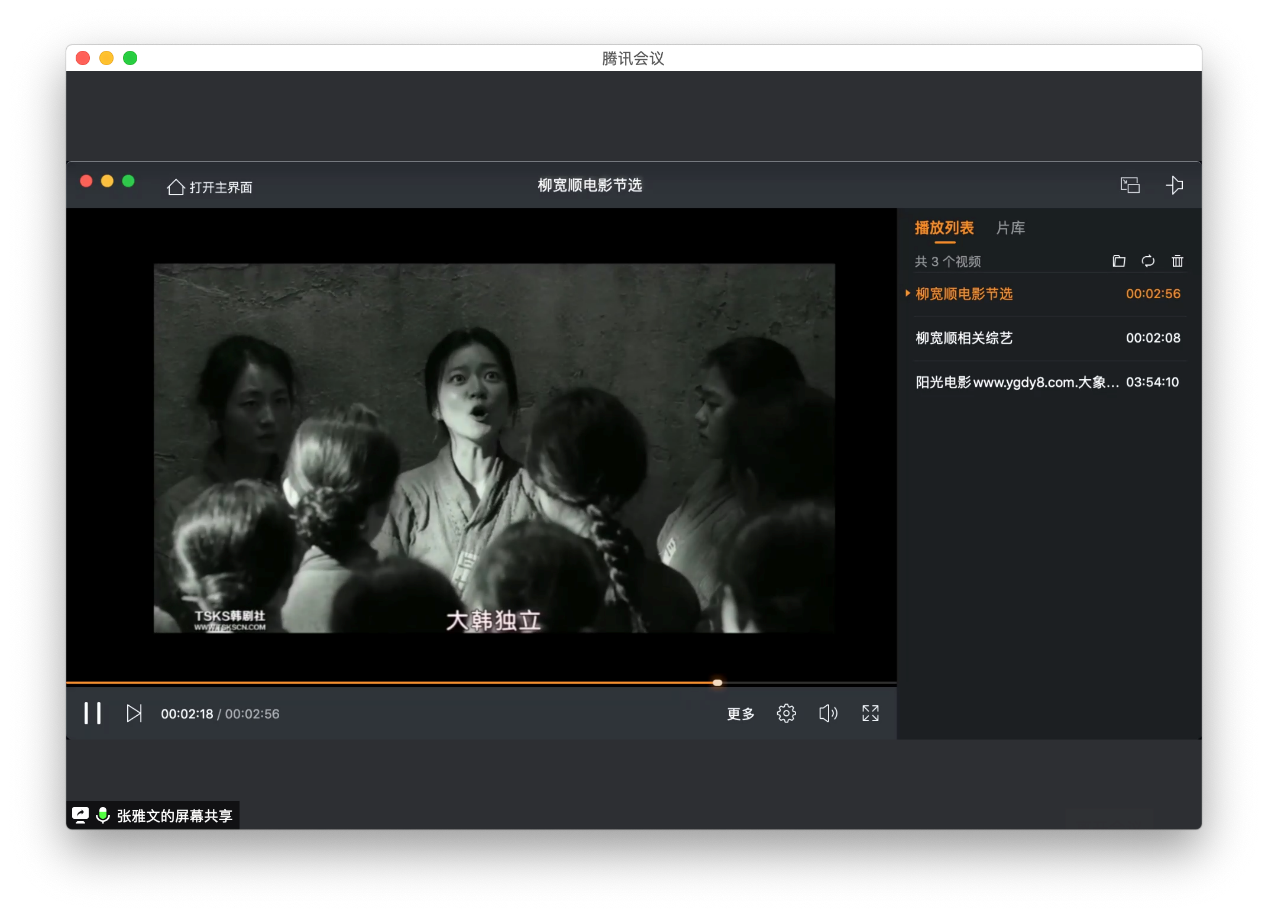The image size is (1268, 917).
Task: Open the 更多 options menu
Action: [x=740, y=714]
